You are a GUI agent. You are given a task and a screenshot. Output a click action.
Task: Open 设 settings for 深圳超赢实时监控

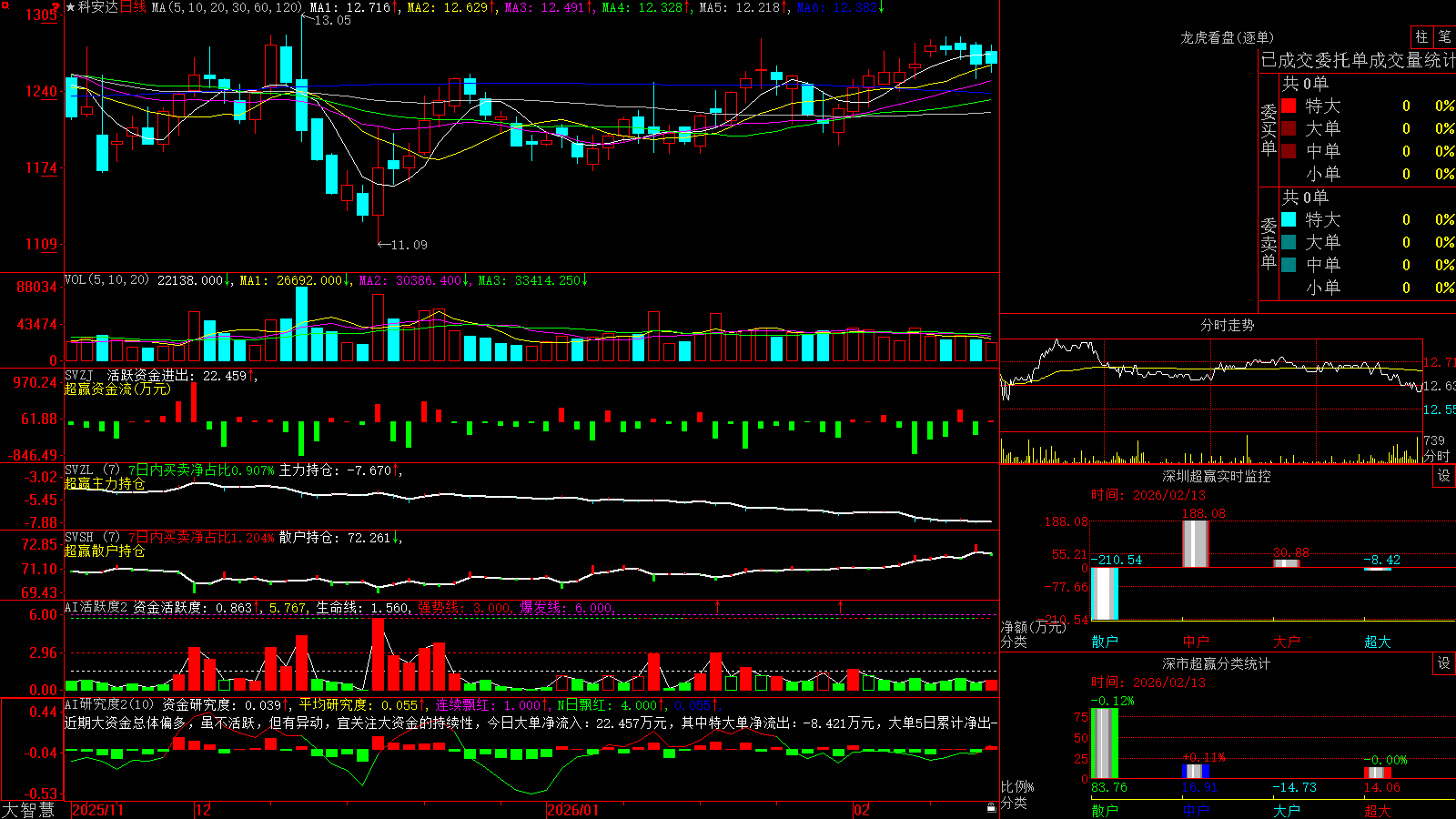[x=1444, y=476]
